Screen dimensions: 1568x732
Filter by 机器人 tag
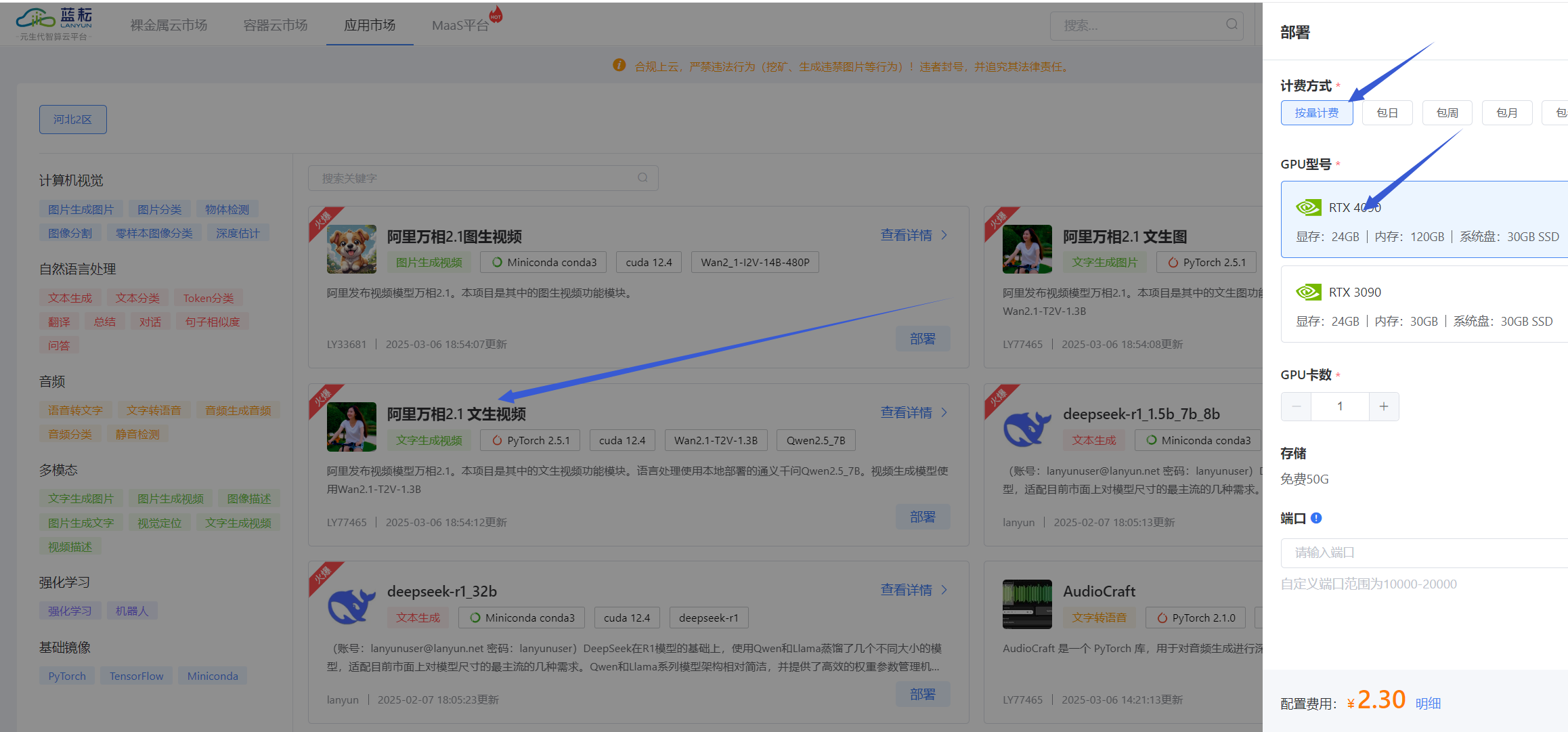132,611
